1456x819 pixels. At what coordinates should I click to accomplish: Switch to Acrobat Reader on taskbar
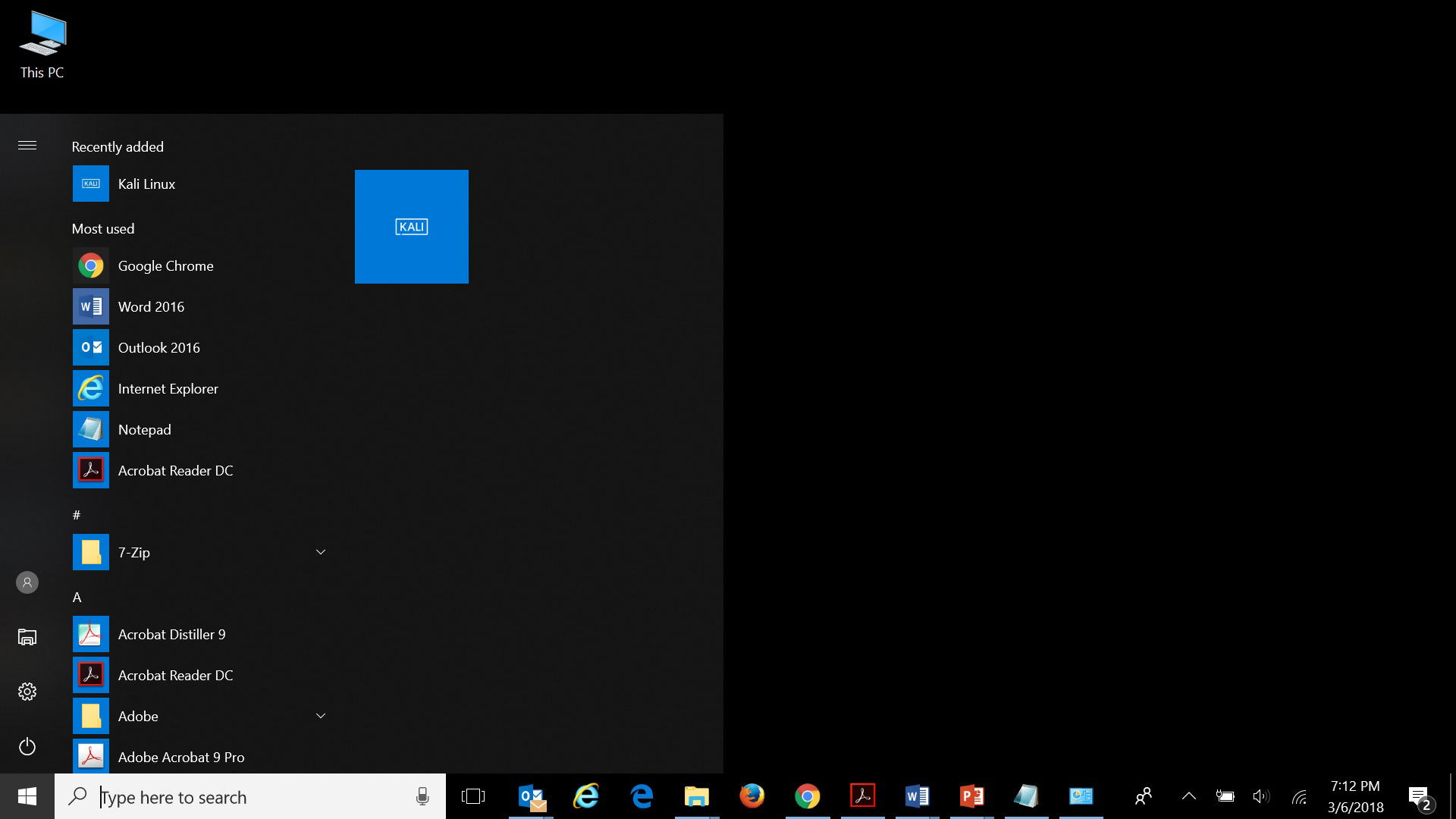862,796
